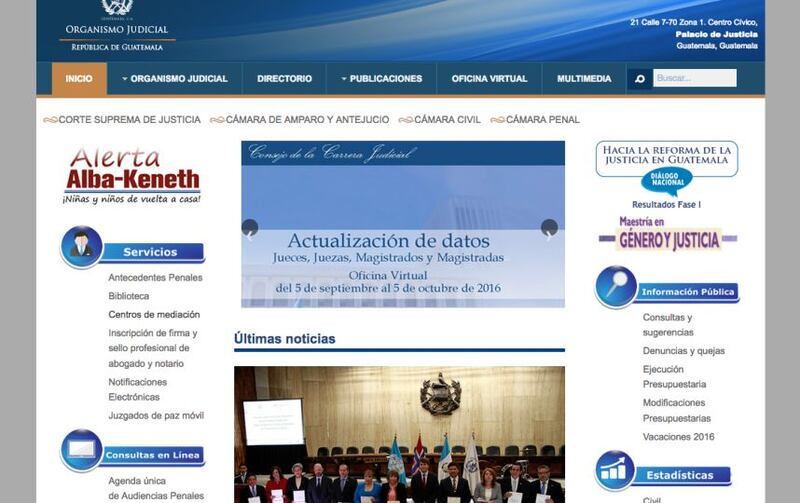Screen dimensions: 800x503
Task: Open Centros de mediación link
Action: click(x=154, y=314)
